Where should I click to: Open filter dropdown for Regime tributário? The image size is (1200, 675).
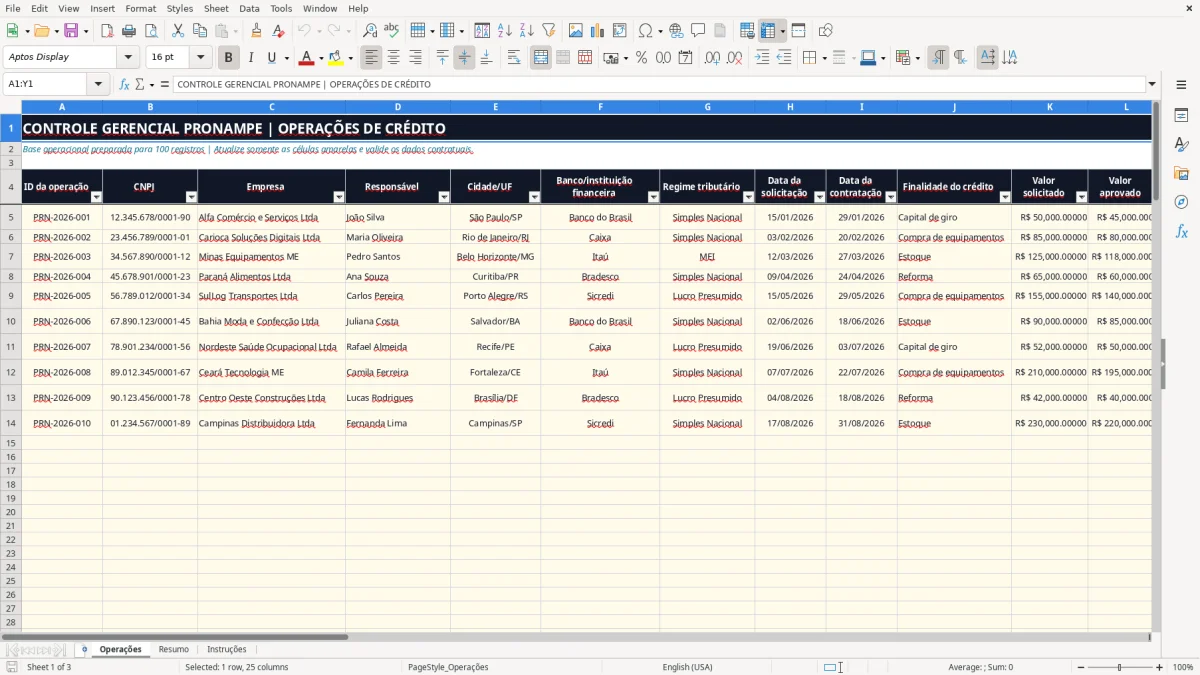[747, 197]
